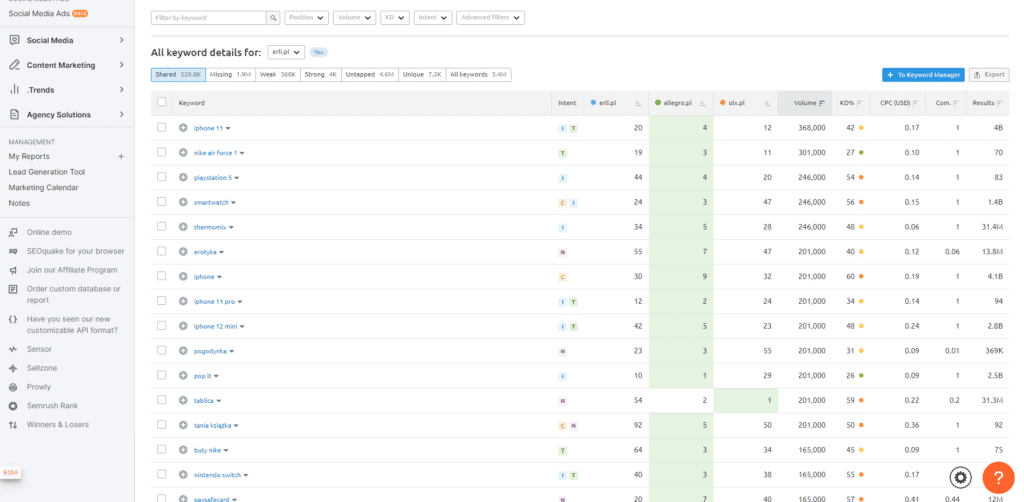
Task: Click the To Keyword Manager button
Action: pos(923,75)
